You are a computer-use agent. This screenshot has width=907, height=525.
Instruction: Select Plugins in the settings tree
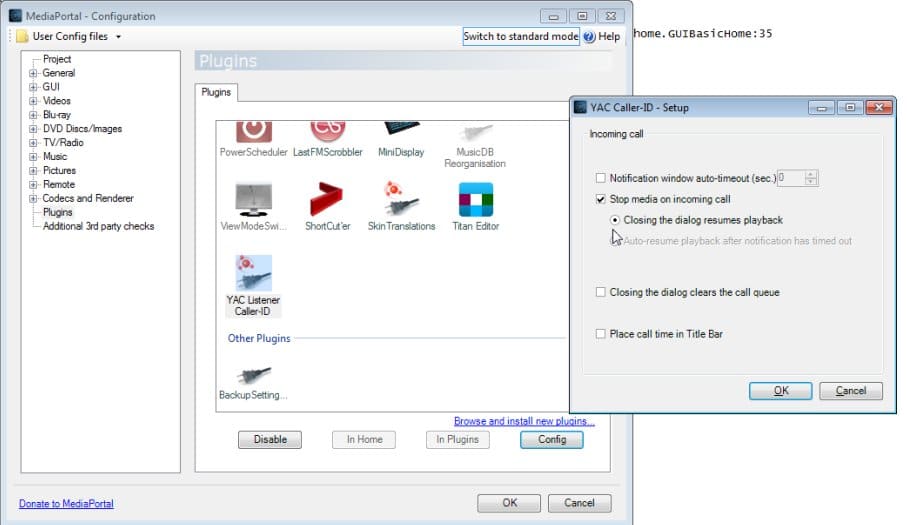coord(57,212)
